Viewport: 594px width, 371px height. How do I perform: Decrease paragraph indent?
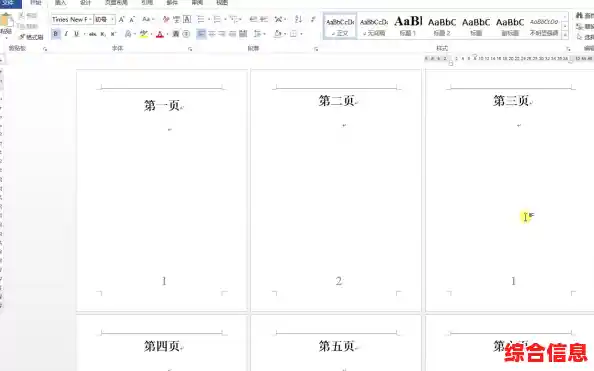pos(253,19)
